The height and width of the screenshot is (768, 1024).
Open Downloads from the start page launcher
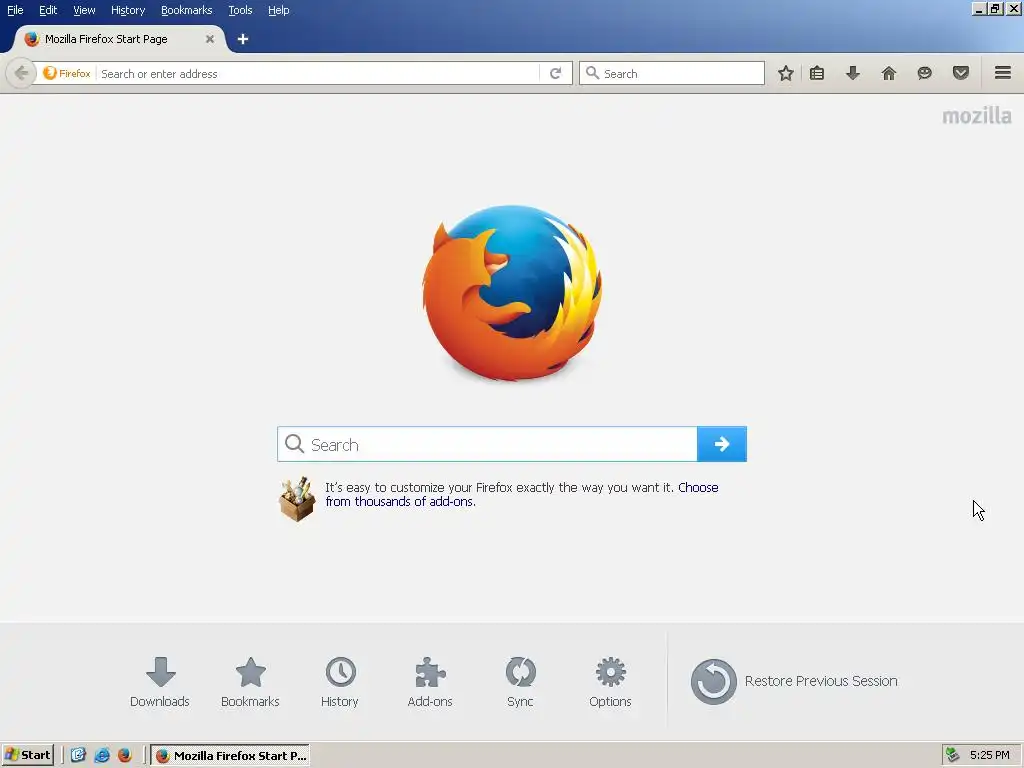pyautogui.click(x=160, y=682)
